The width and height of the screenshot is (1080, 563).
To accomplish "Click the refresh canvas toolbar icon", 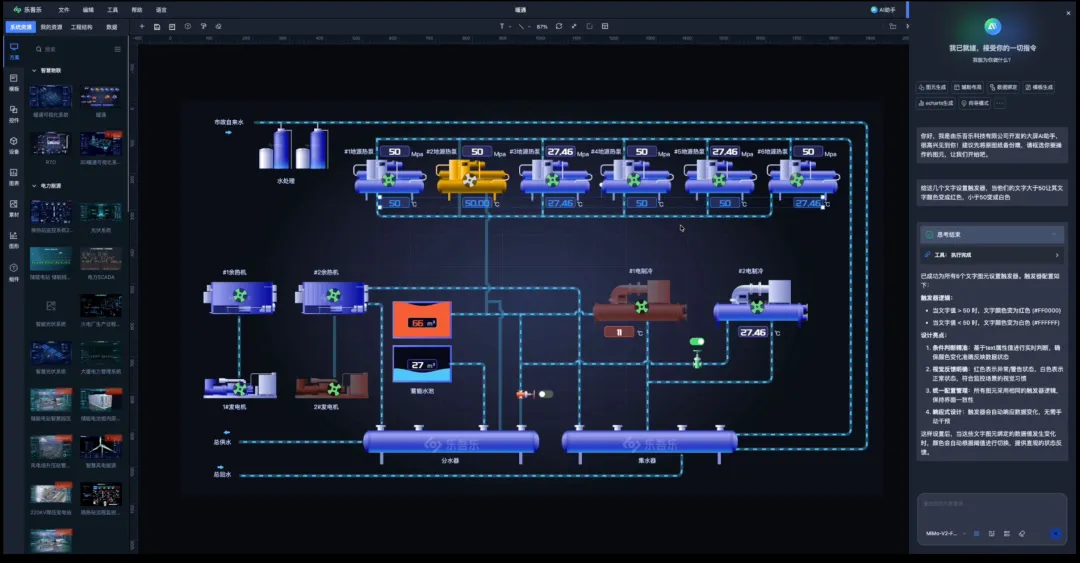I will pos(559,26).
